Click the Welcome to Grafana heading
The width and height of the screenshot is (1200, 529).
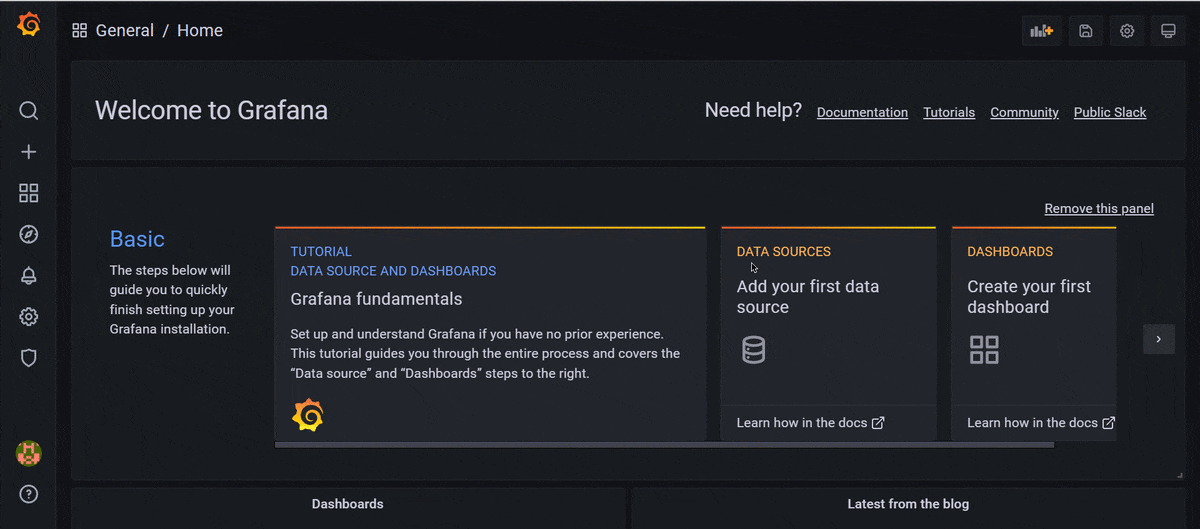click(211, 110)
